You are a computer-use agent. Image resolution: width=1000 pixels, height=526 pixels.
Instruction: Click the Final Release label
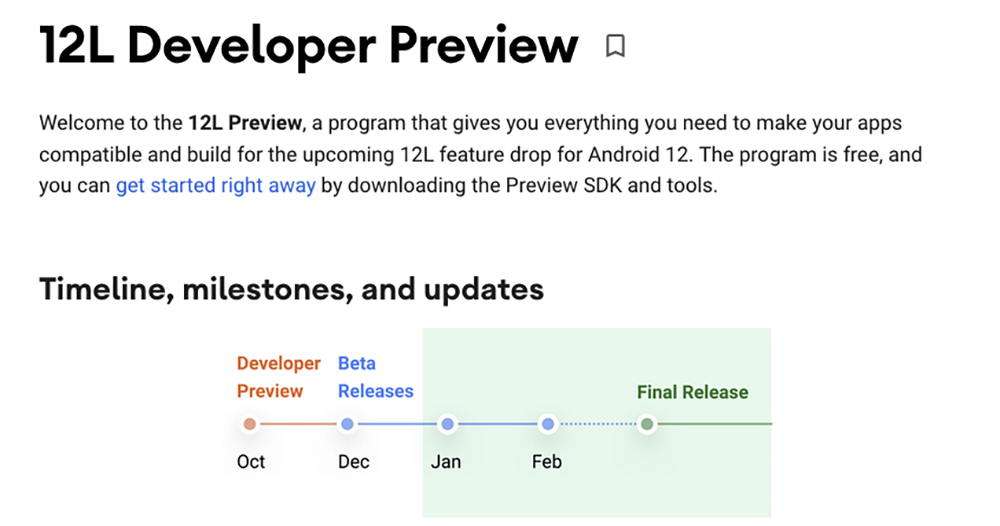tap(693, 392)
